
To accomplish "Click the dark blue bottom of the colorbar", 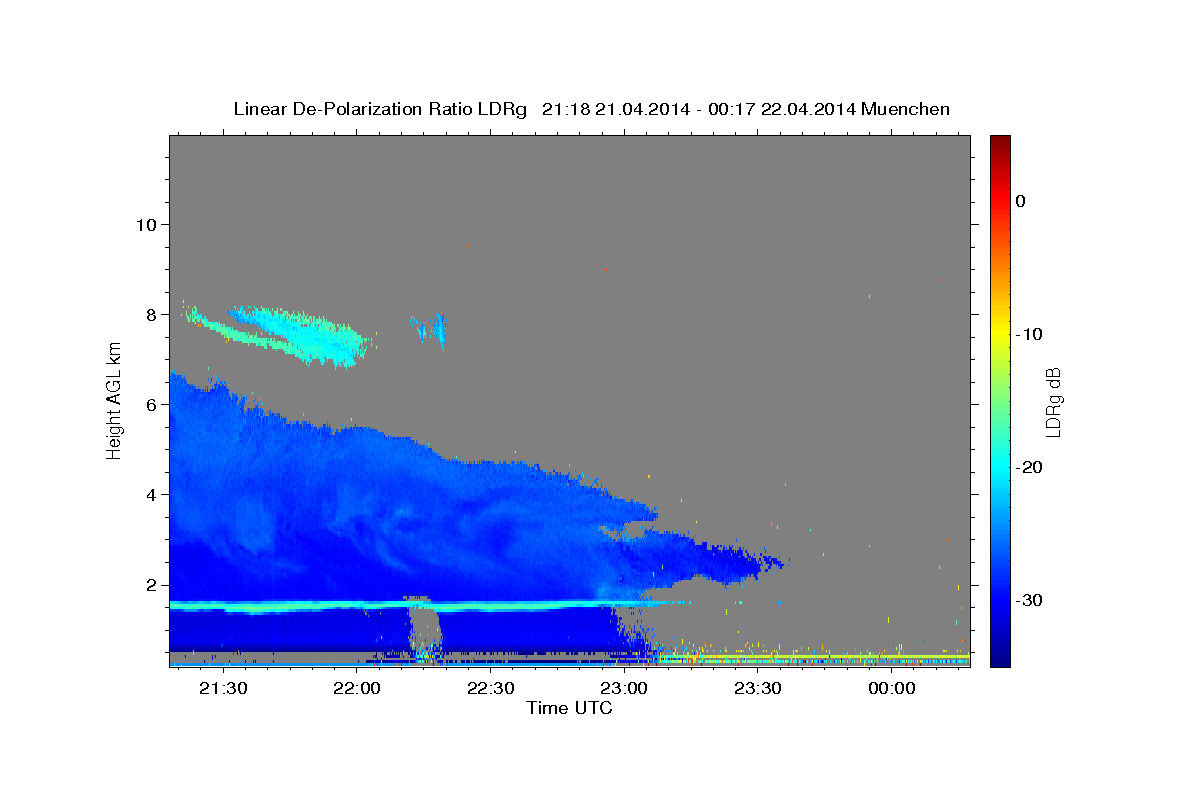I will (999, 657).
